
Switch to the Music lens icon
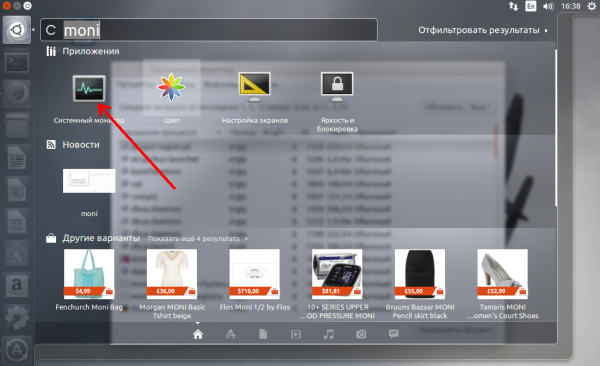328,334
